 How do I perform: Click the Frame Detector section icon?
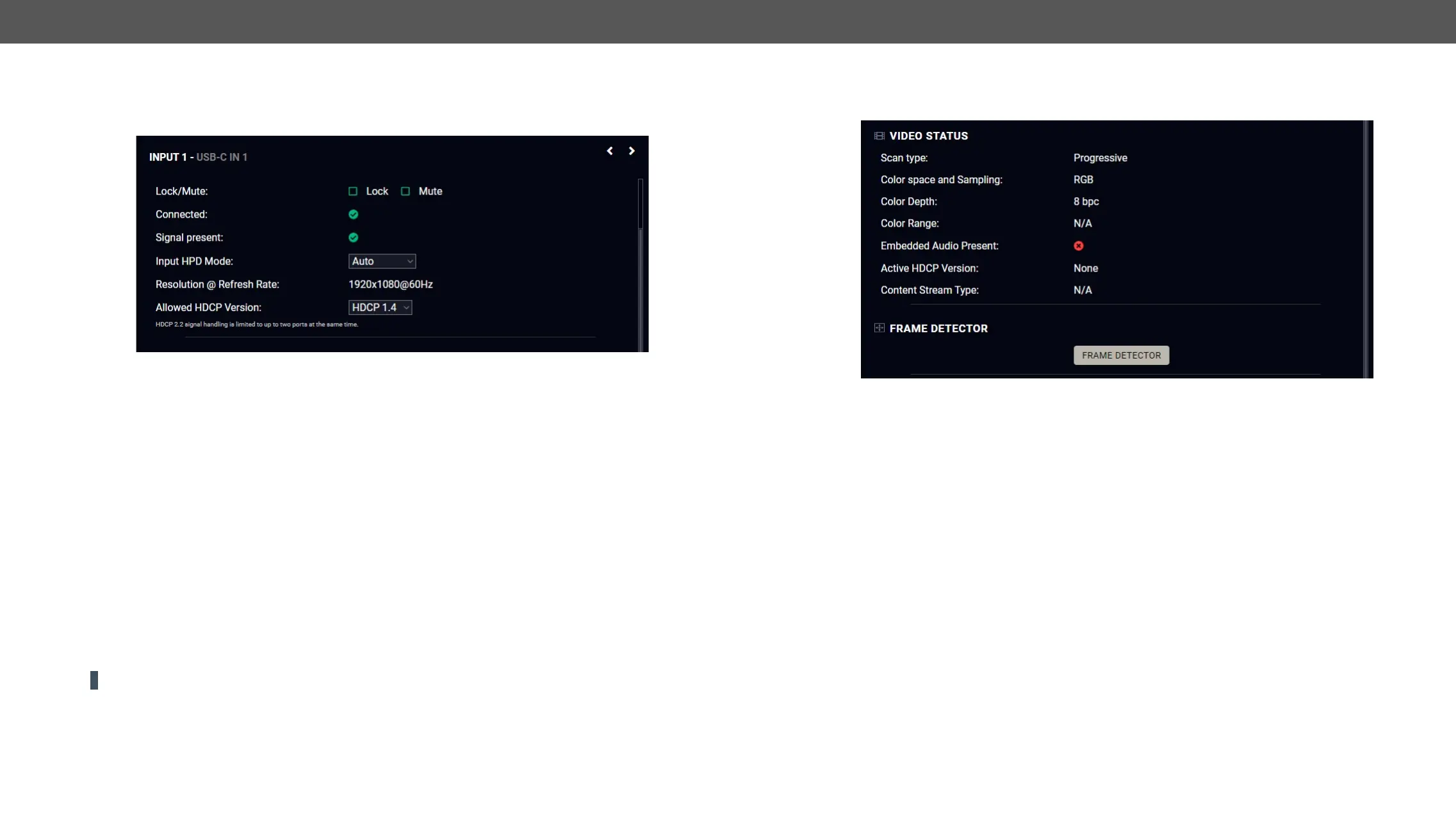tap(879, 328)
